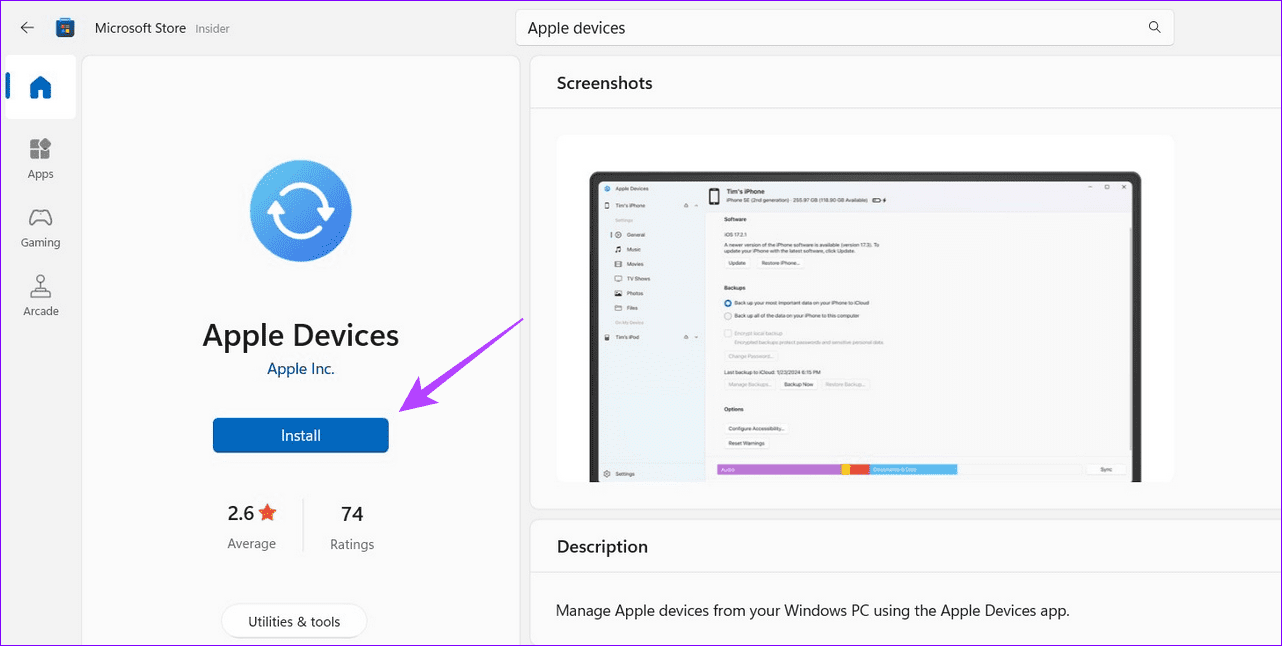Click the red rating star icon
The image size is (1282, 646).
click(266, 511)
